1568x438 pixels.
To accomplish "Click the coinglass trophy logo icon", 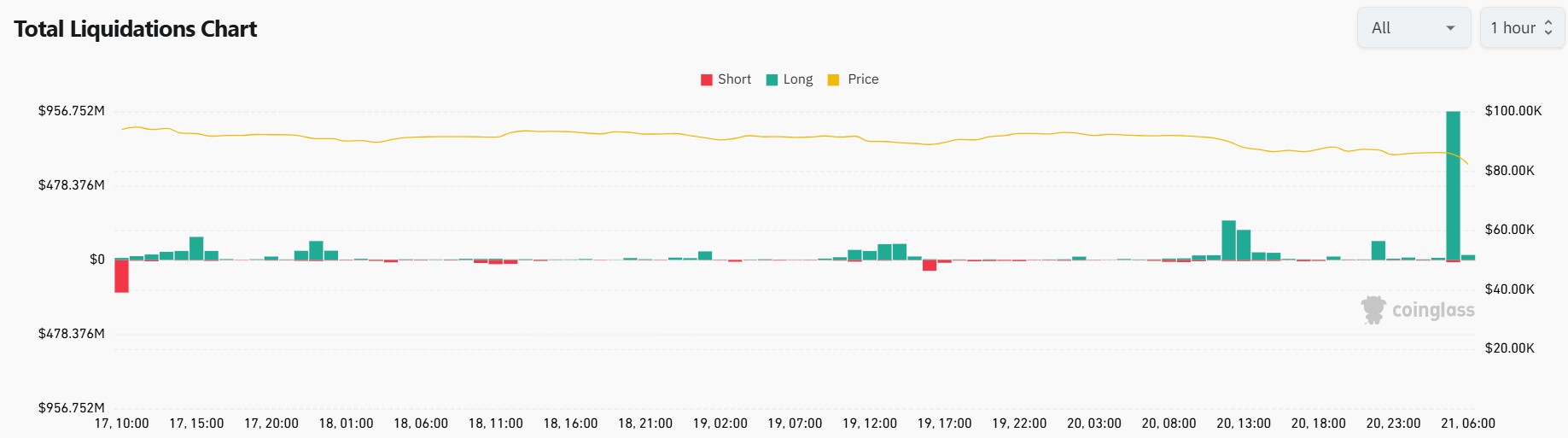I will (1373, 310).
